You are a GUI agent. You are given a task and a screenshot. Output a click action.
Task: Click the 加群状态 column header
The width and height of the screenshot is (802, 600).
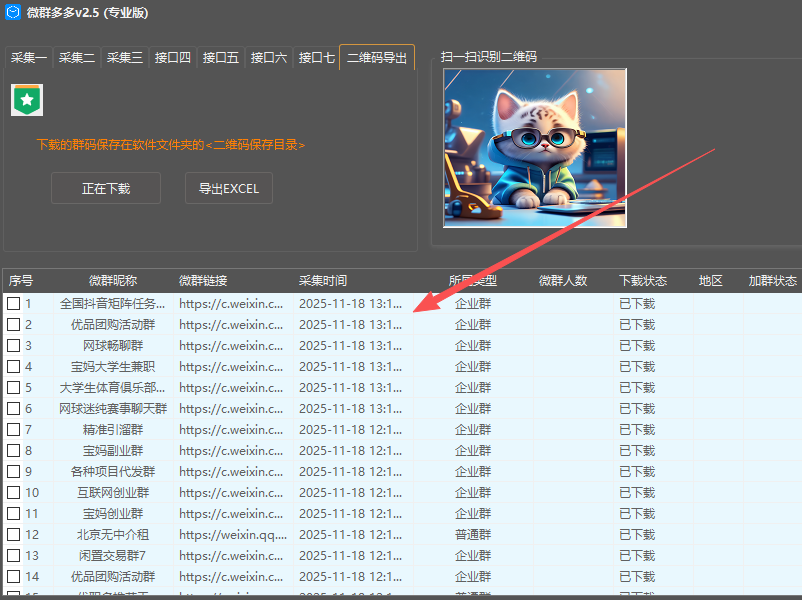(x=772, y=281)
